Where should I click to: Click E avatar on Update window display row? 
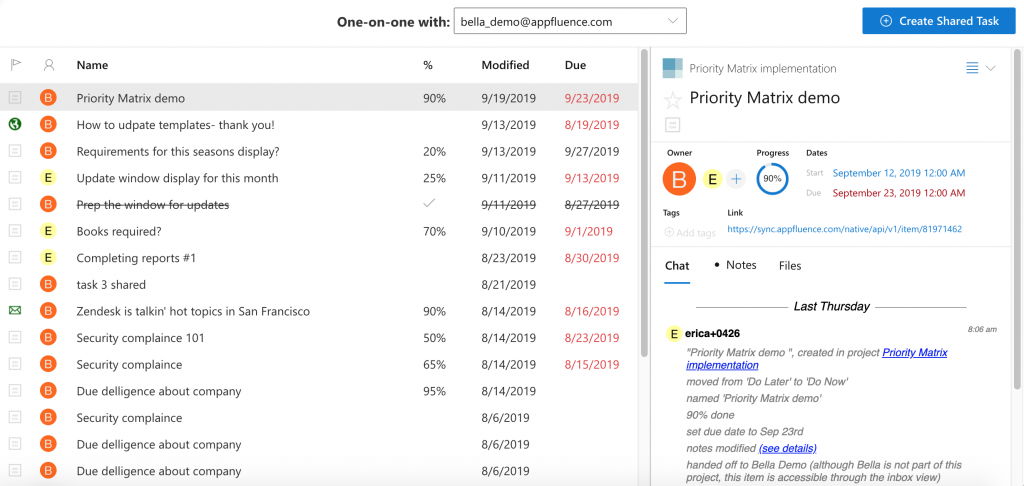(x=48, y=178)
